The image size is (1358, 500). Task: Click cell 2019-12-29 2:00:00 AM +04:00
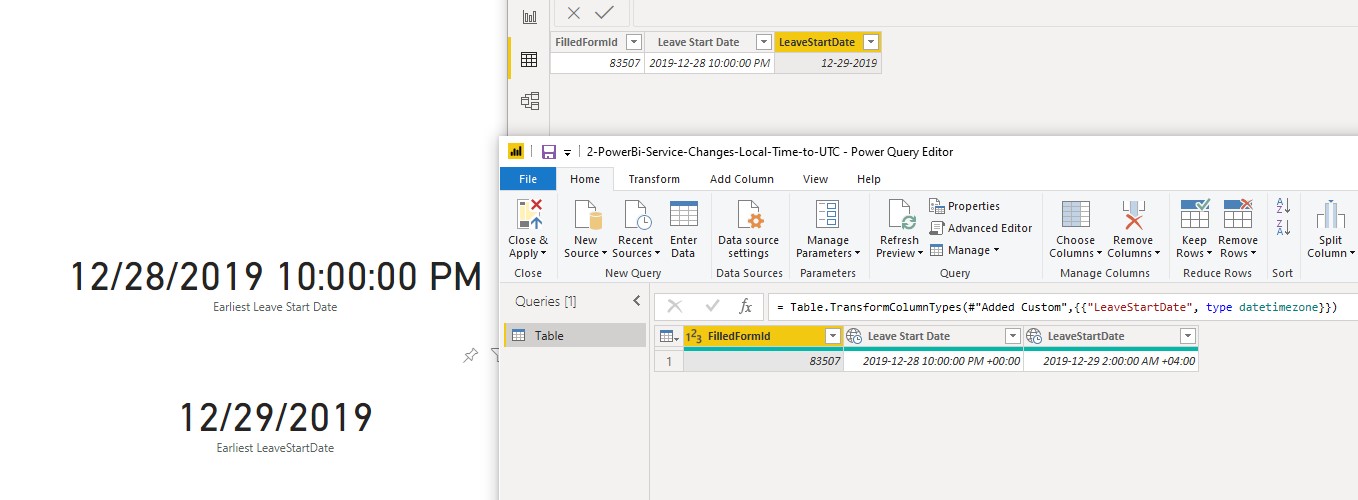1111,361
